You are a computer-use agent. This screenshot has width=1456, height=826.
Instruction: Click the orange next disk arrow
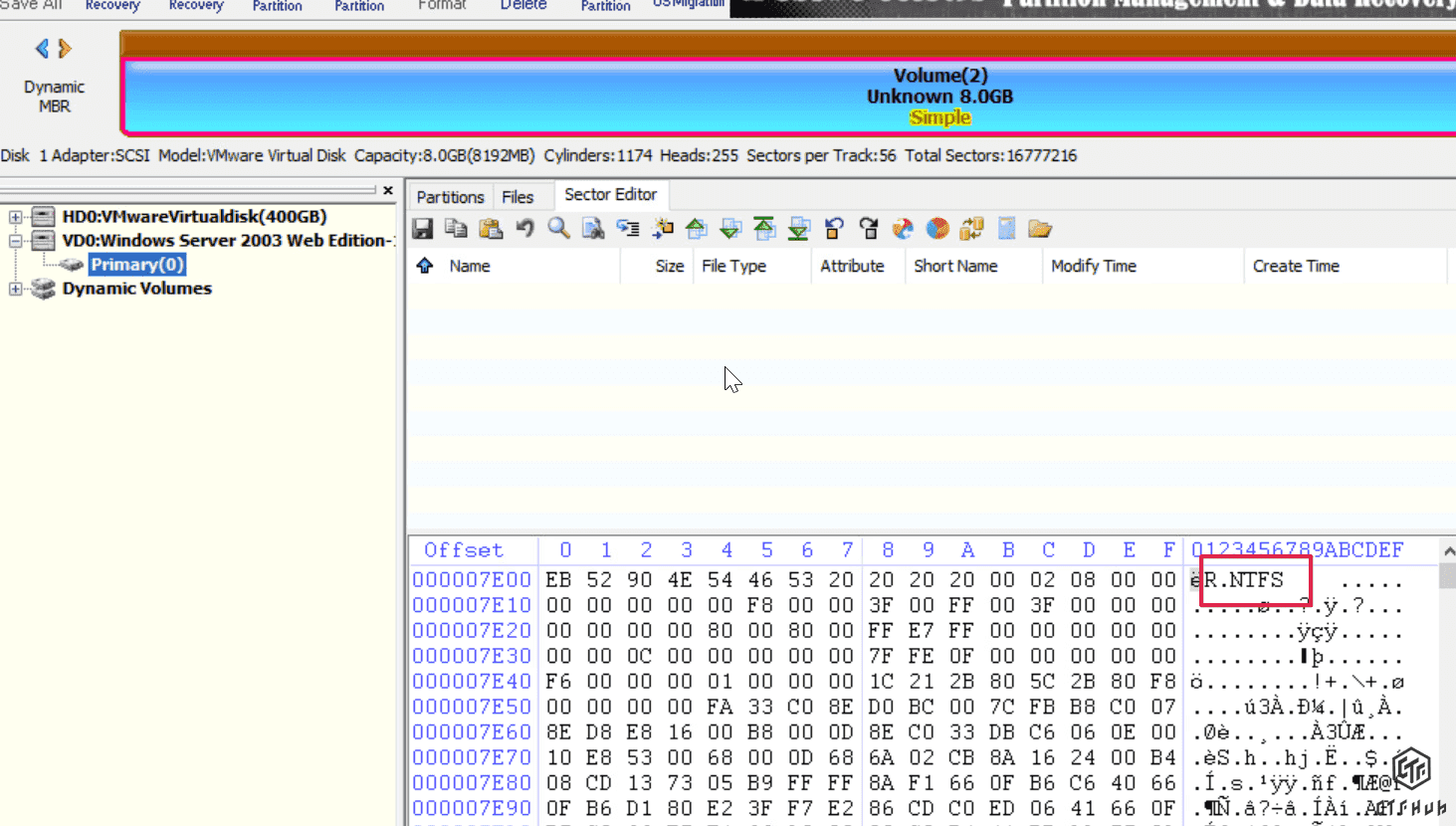[65, 48]
